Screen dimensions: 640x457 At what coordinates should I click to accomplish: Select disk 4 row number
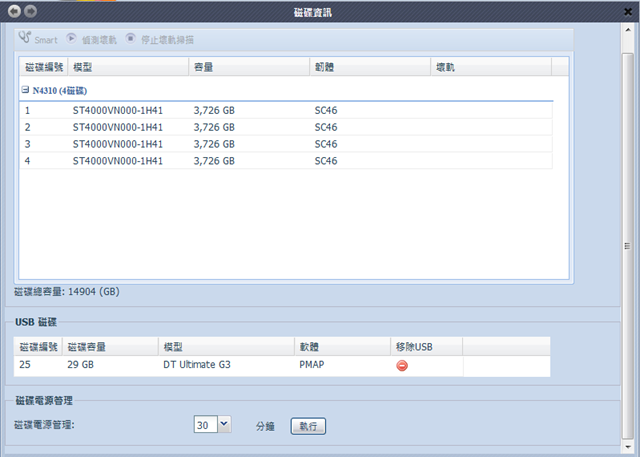pyautogui.click(x=27, y=161)
